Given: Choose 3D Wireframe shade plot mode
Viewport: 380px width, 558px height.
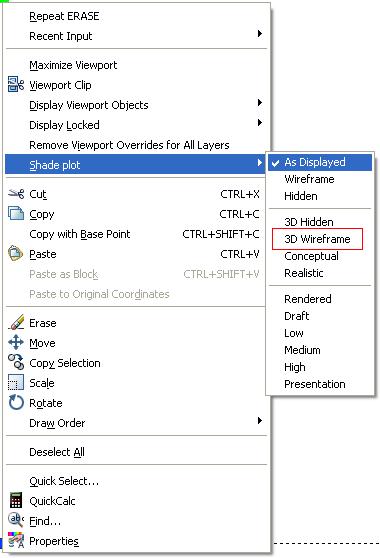Looking at the screenshot, I should tap(317, 239).
